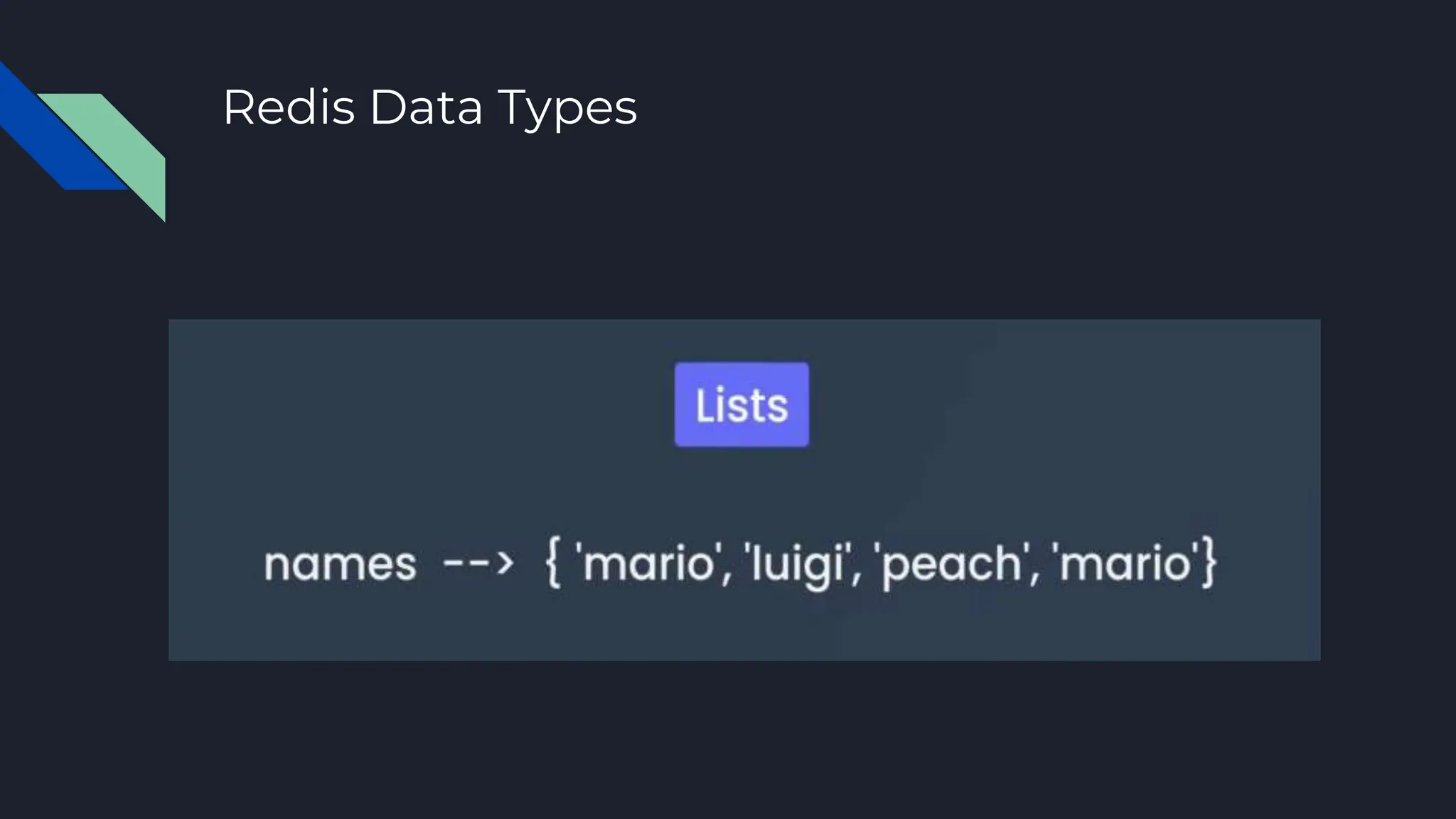Select the slide title Redis Data Types
This screenshot has width=1456, height=819.
point(430,108)
